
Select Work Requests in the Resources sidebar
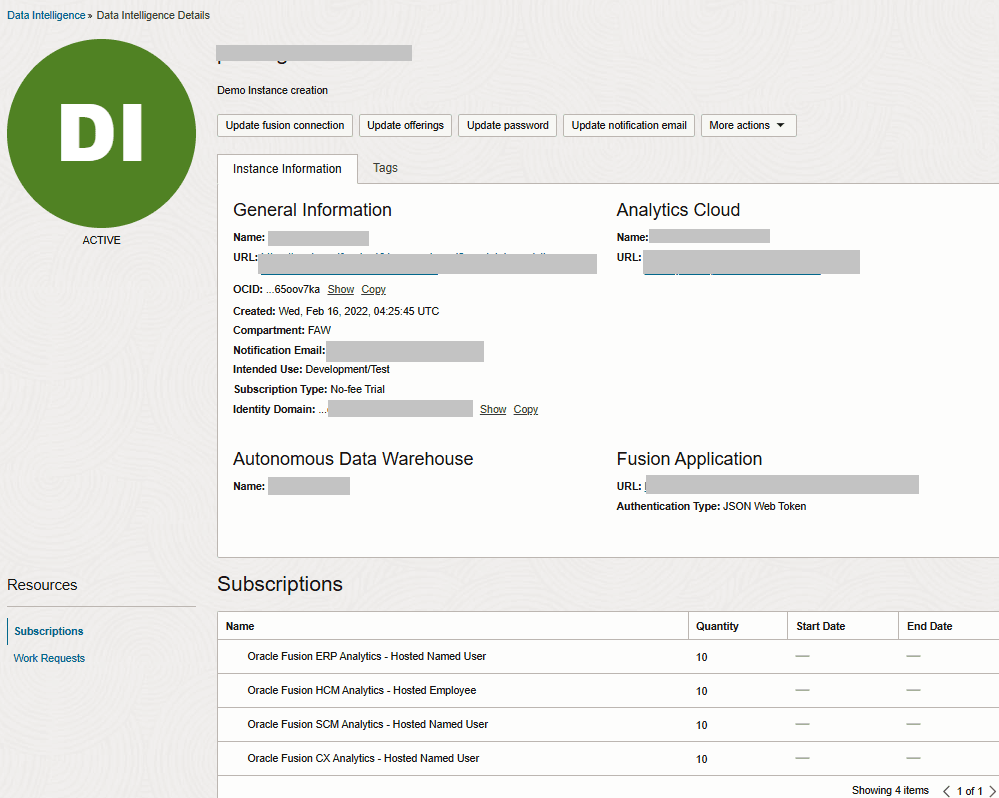tap(49, 658)
